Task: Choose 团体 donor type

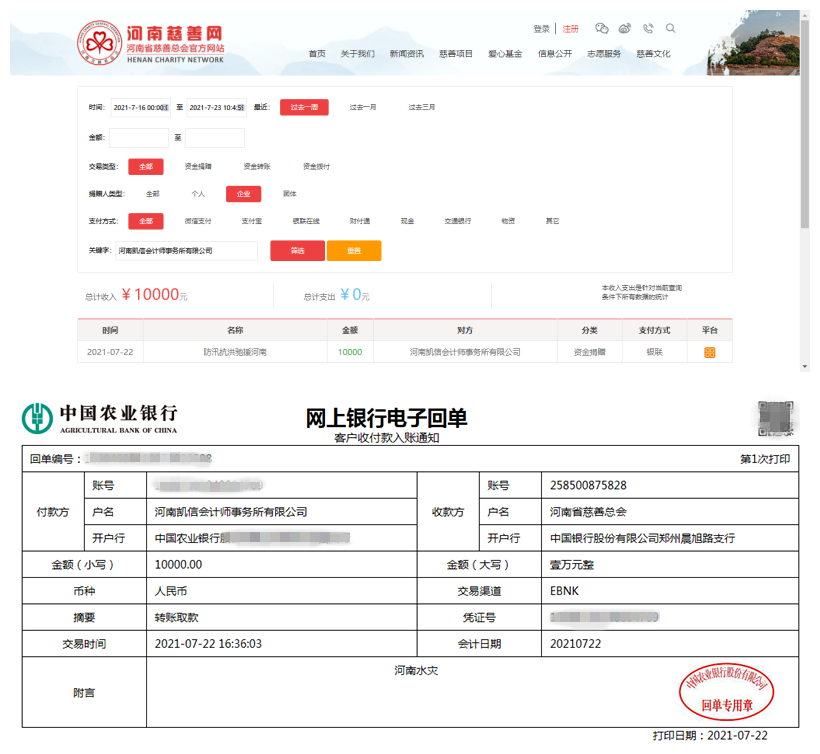Action: (290, 194)
